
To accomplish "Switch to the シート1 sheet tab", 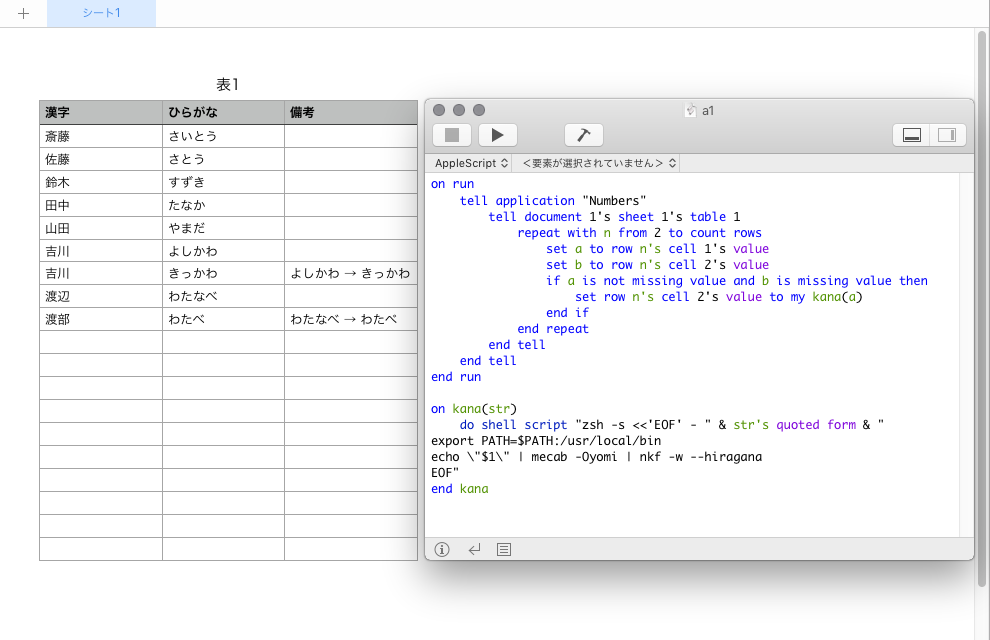I will (x=101, y=14).
